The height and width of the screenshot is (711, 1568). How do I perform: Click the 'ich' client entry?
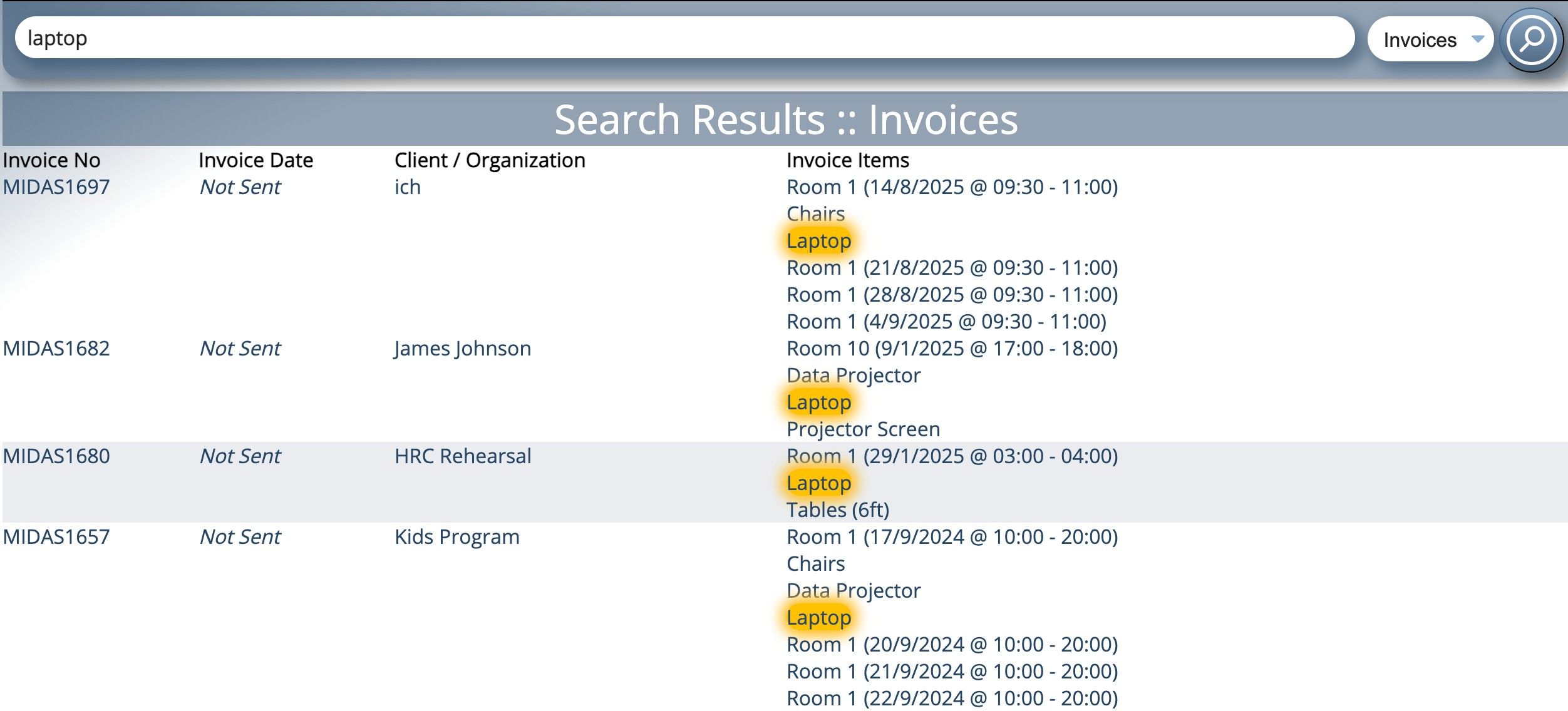point(407,187)
